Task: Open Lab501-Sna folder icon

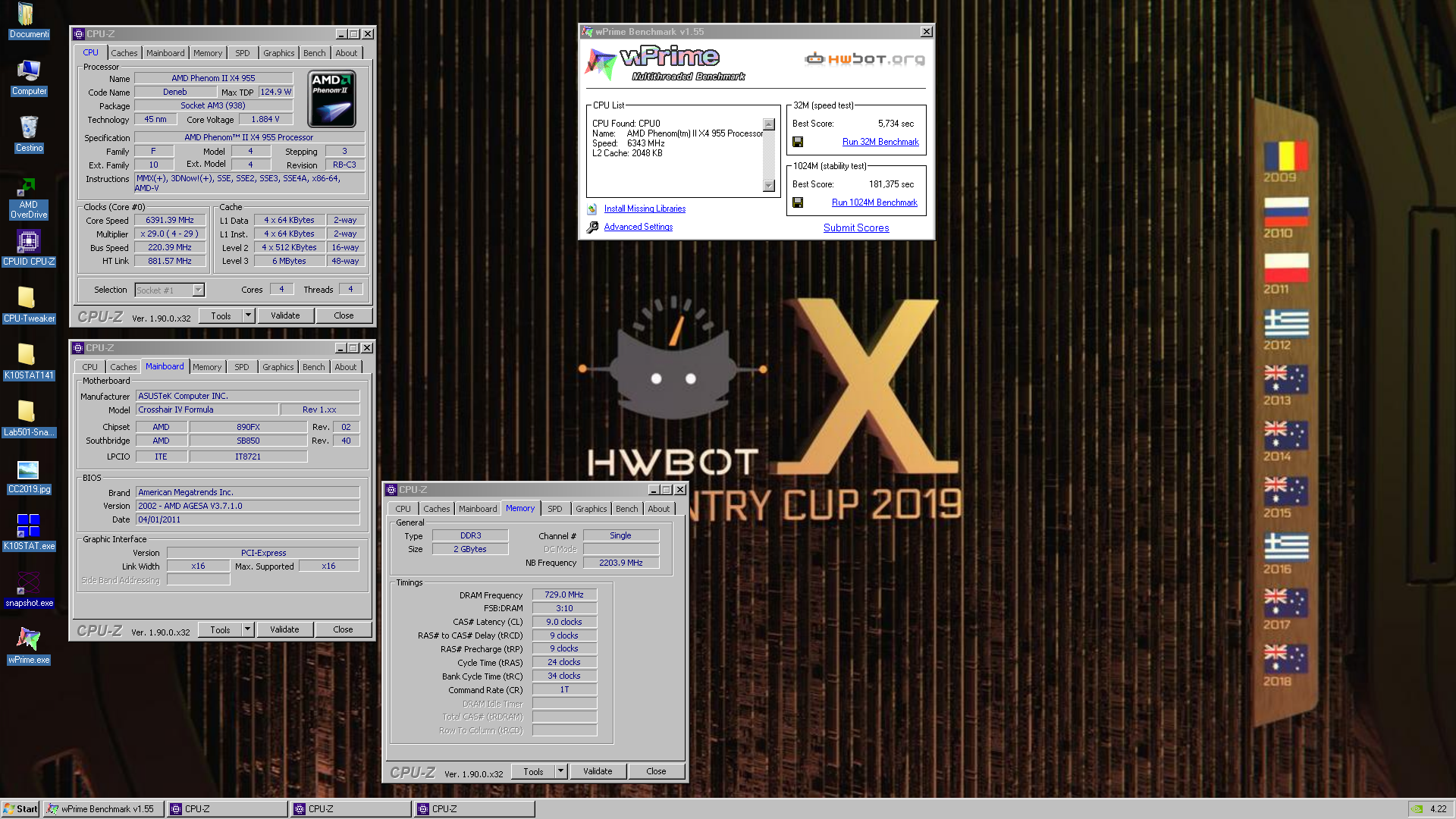Action: (x=29, y=419)
